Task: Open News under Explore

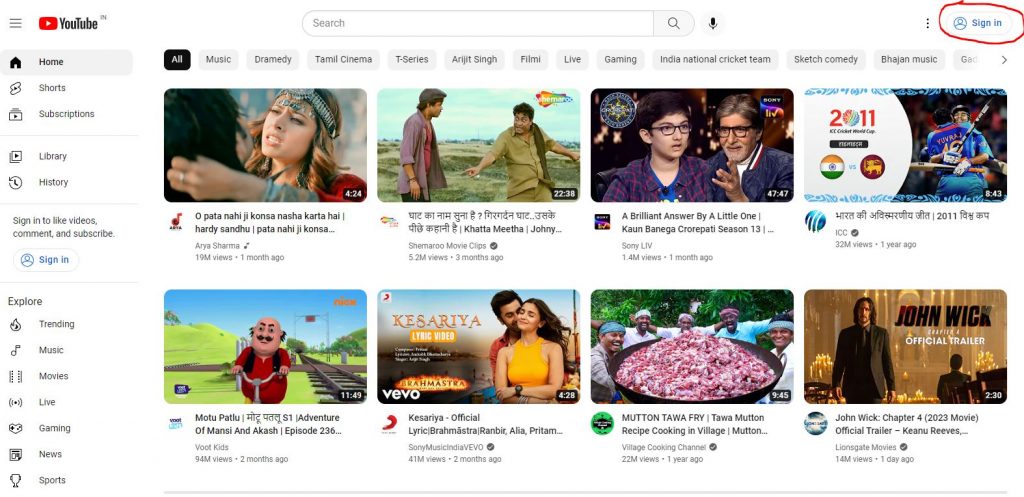Action: point(66,455)
